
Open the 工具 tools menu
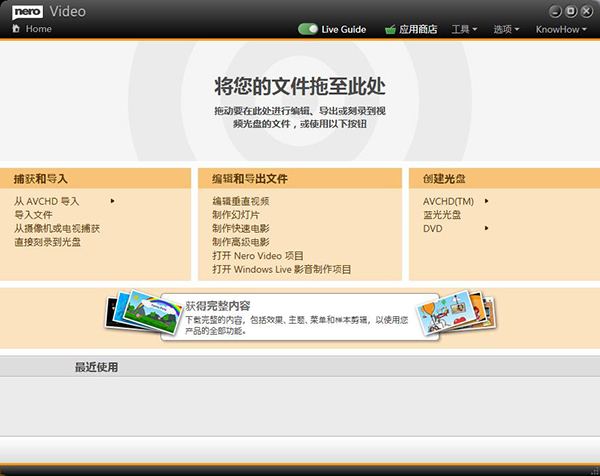coord(464,29)
